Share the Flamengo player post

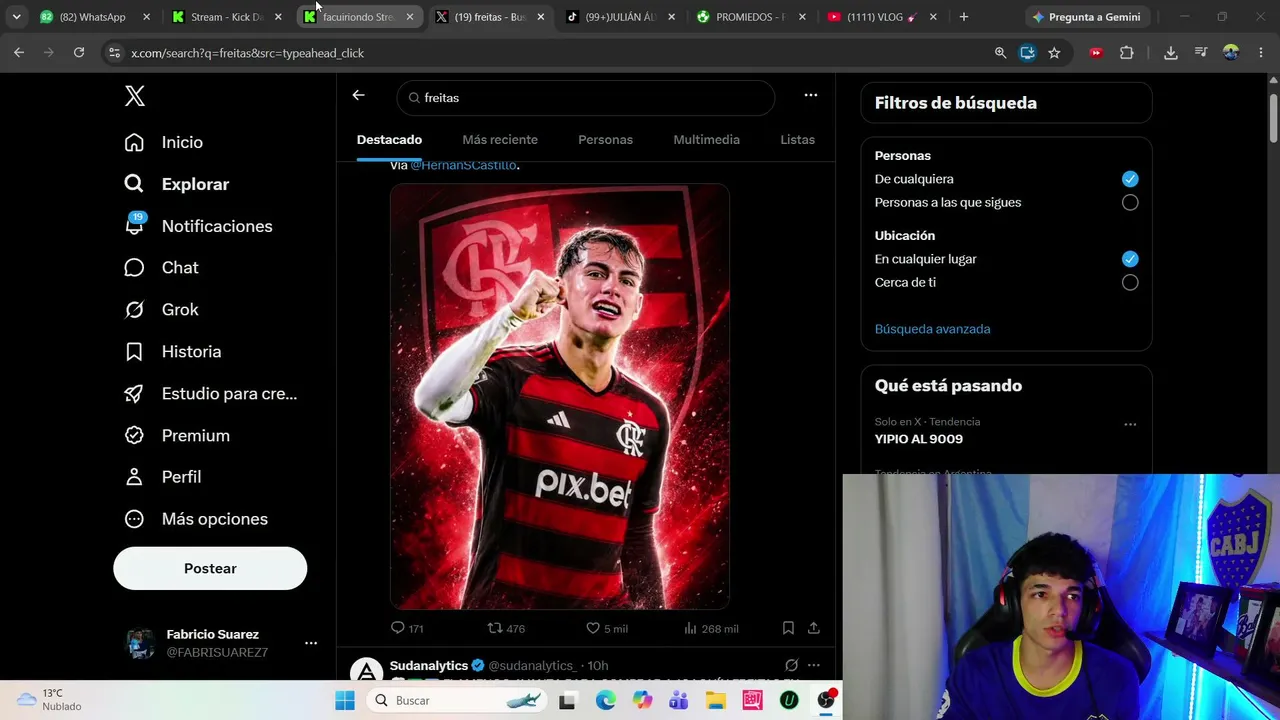coord(814,628)
